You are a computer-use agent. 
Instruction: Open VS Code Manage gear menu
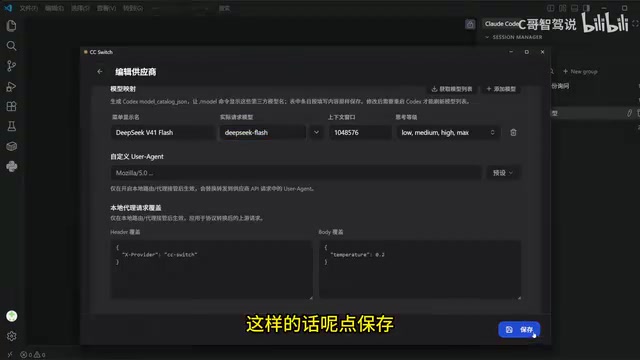(11, 336)
